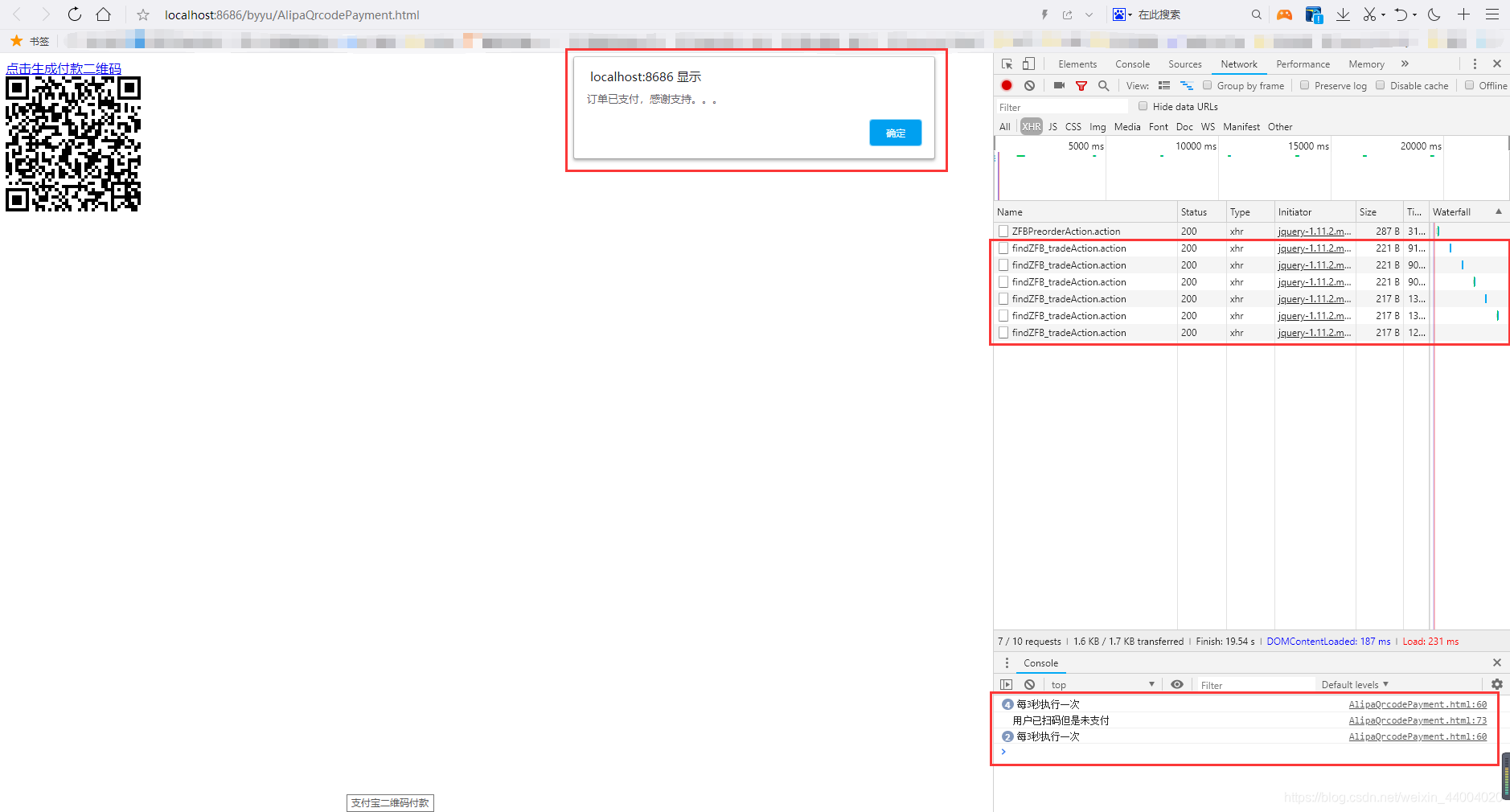Clear the network log
This screenshot has height=812, width=1510.
pos(1029,85)
